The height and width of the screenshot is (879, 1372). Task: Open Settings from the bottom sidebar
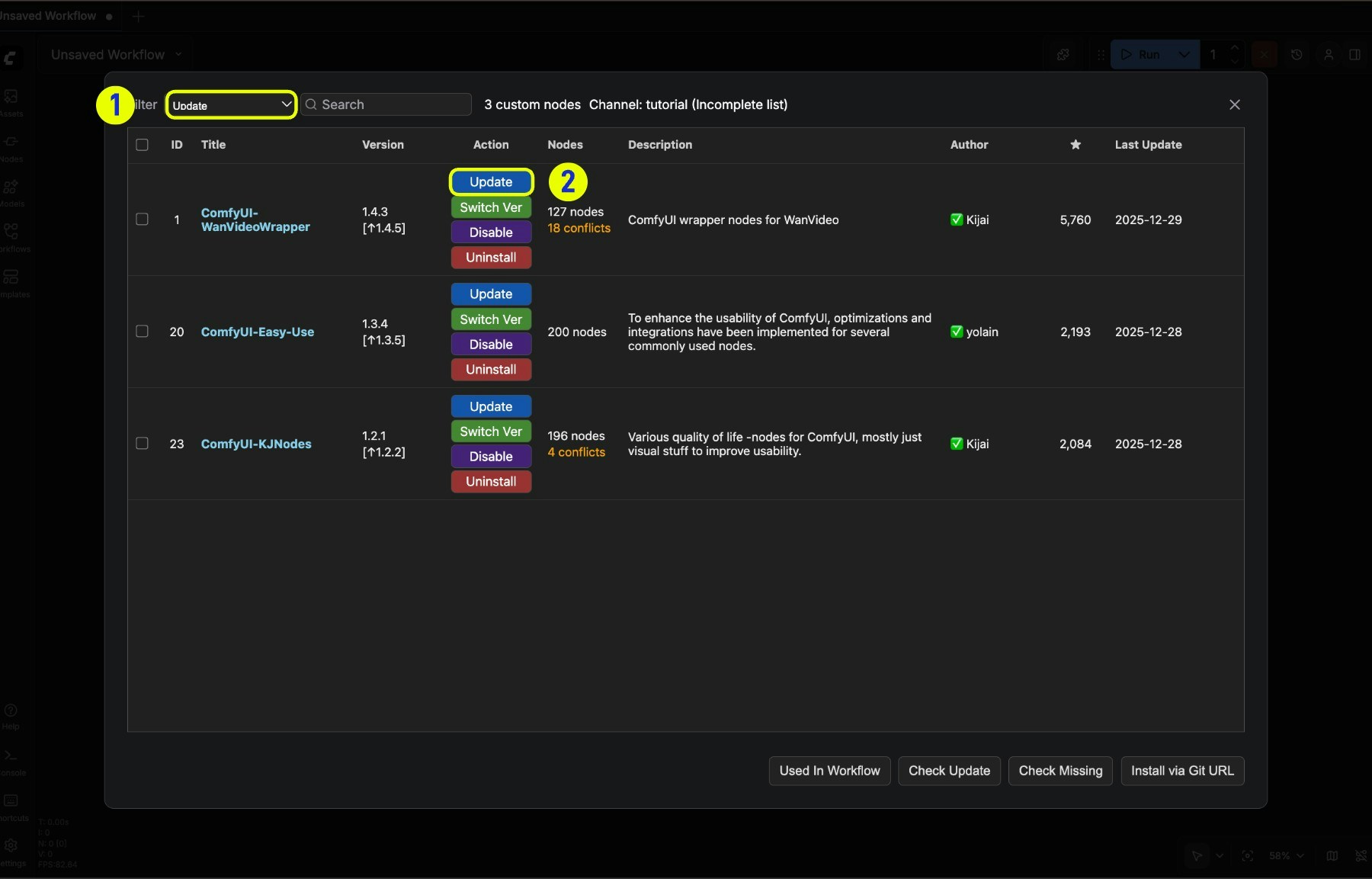[12, 846]
